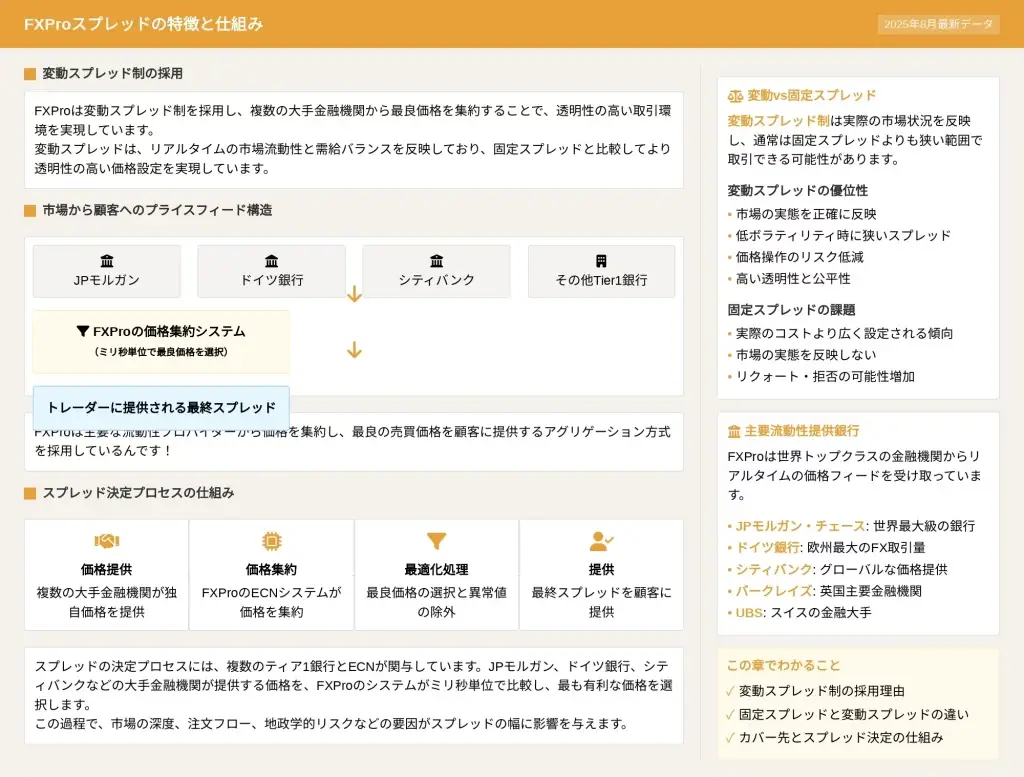
Task: Click the bank icon above JPモルガン
Action: 107,261
